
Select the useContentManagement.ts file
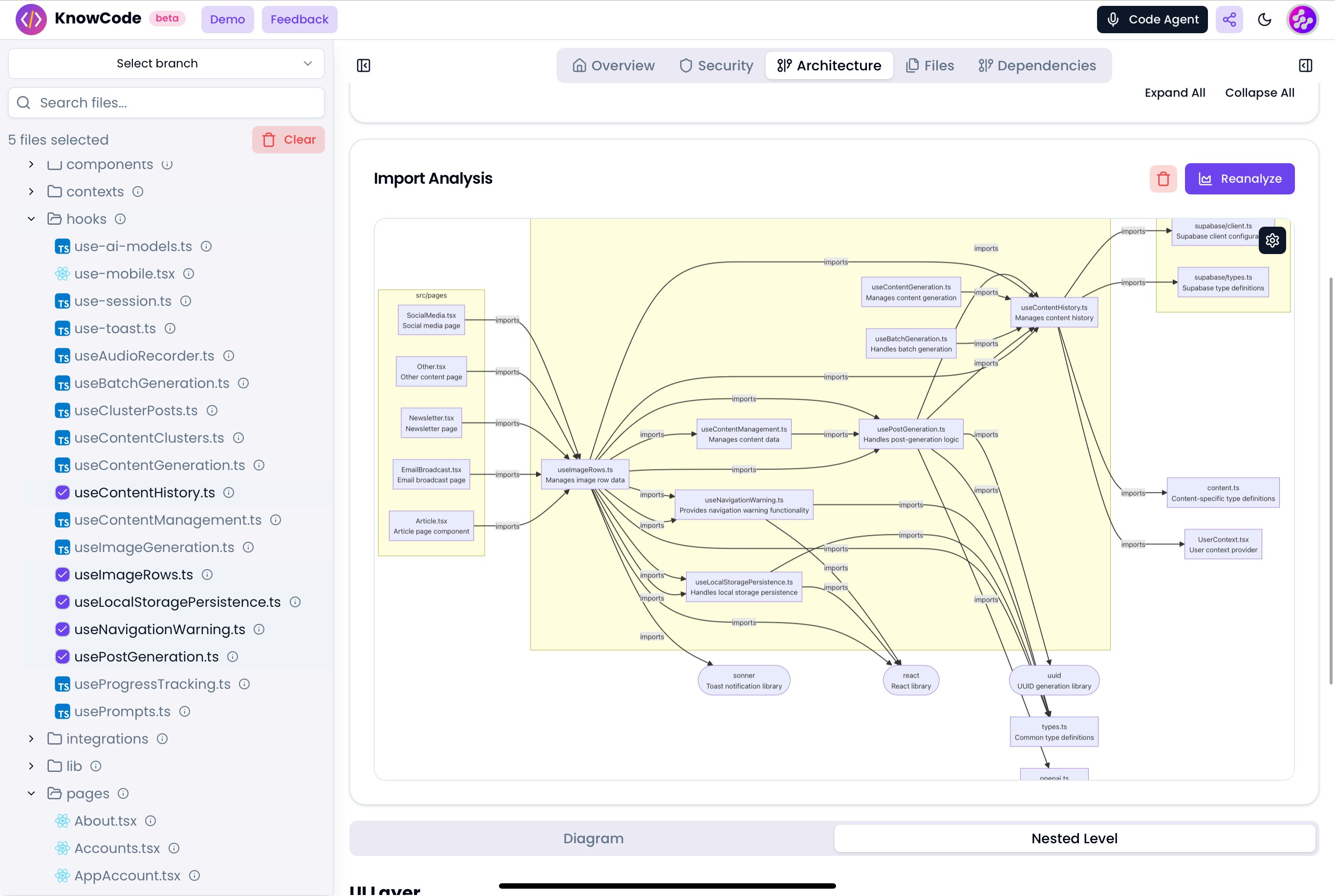[168, 520]
